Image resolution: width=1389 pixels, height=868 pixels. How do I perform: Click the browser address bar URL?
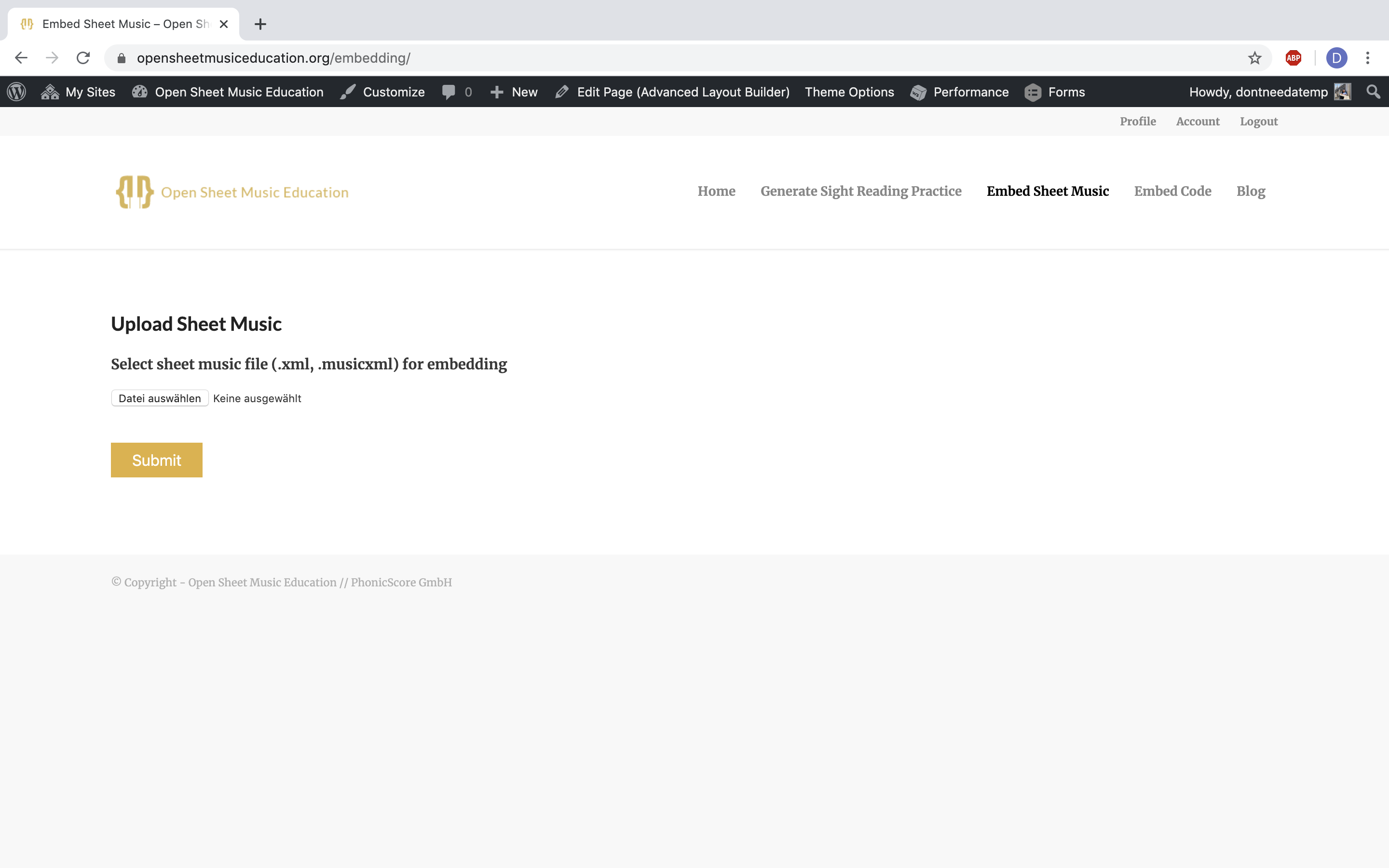click(x=273, y=58)
